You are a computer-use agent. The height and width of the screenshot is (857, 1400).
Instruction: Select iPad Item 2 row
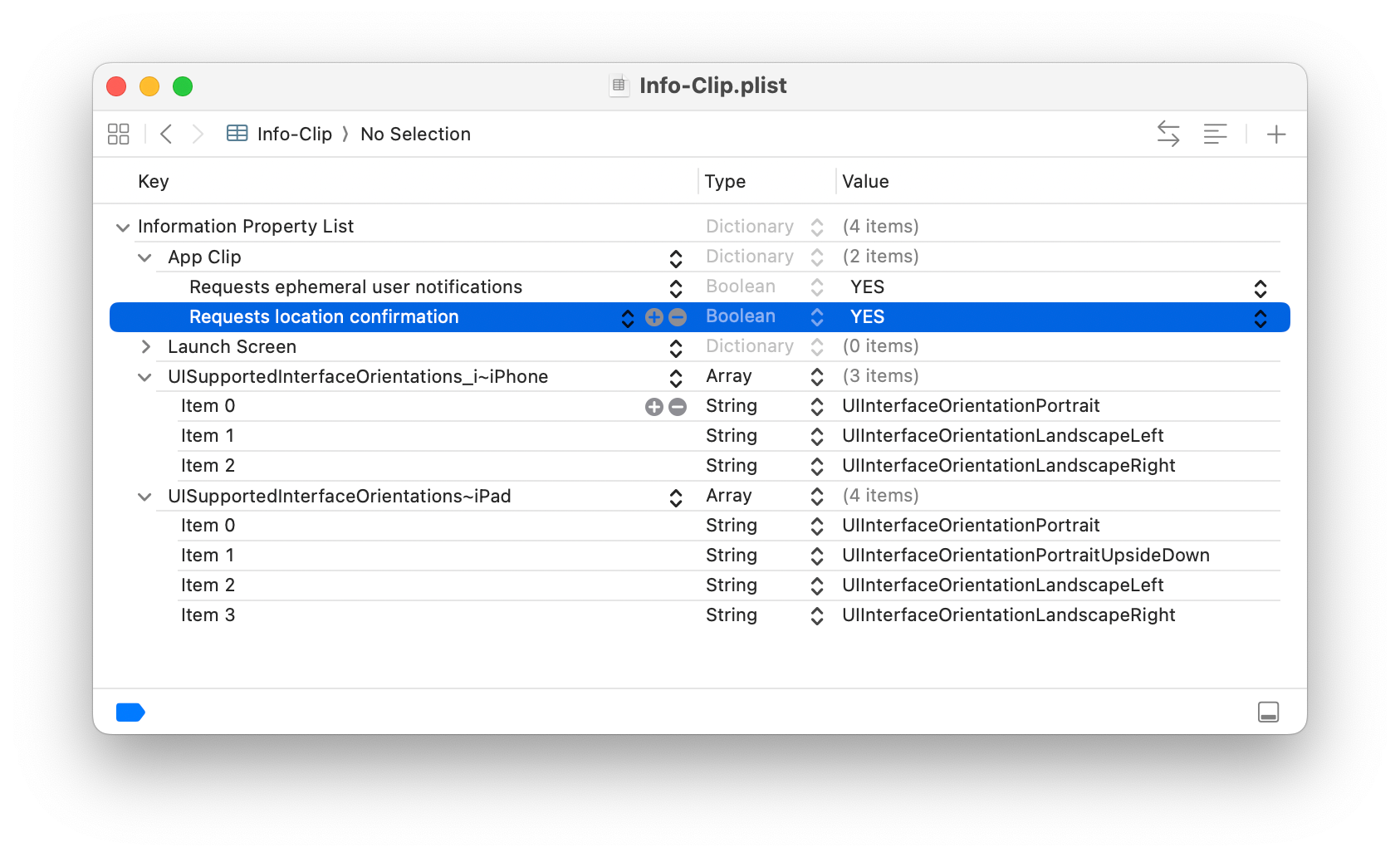pos(699,585)
